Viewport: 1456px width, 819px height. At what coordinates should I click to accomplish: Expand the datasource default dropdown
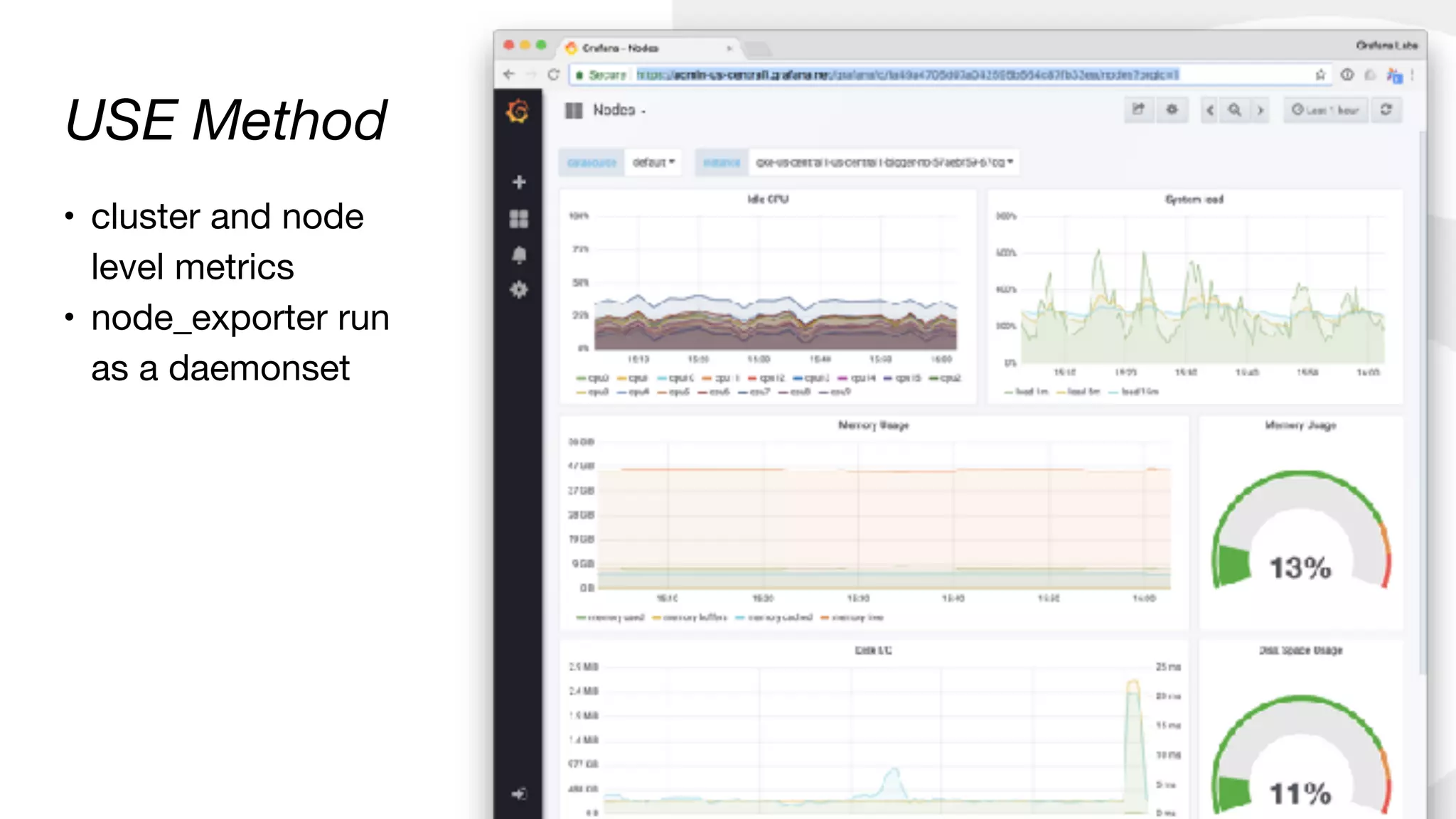click(x=653, y=162)
